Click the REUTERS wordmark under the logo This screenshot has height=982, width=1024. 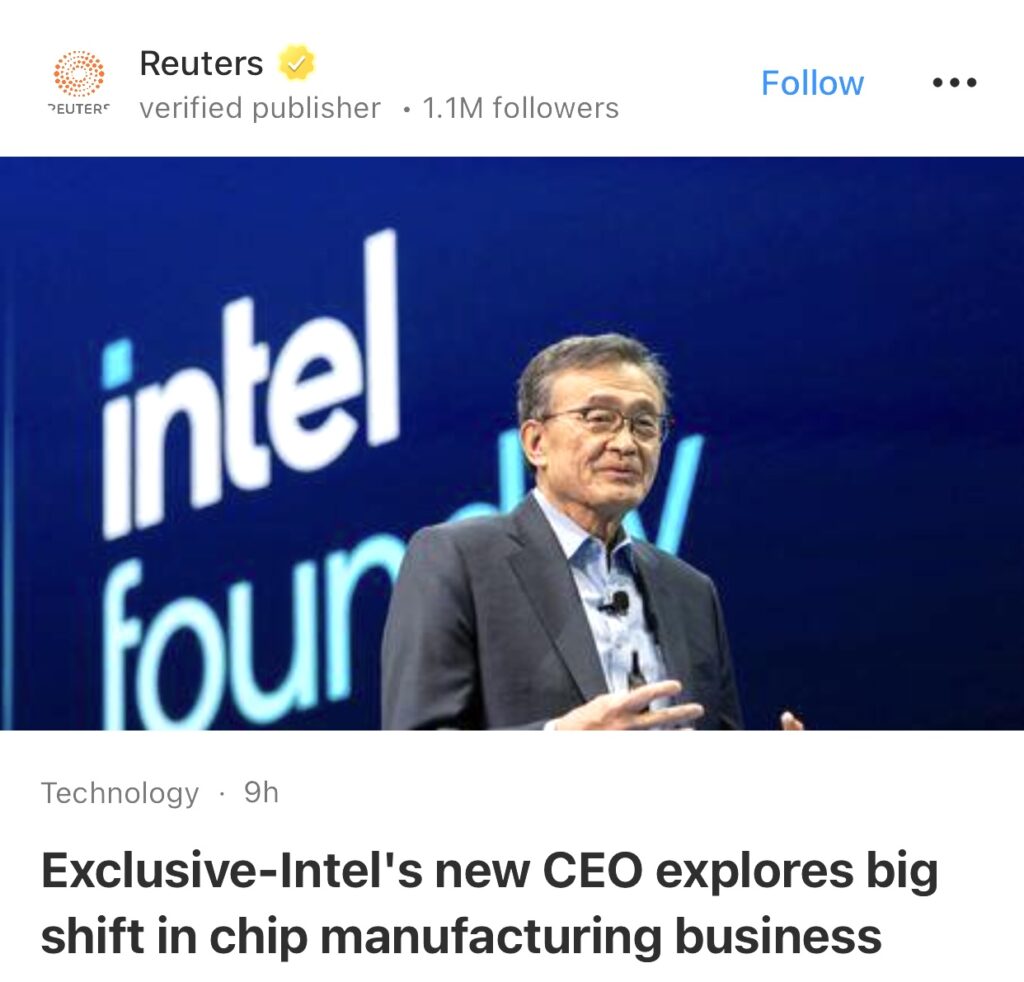(x=78, y=108)
